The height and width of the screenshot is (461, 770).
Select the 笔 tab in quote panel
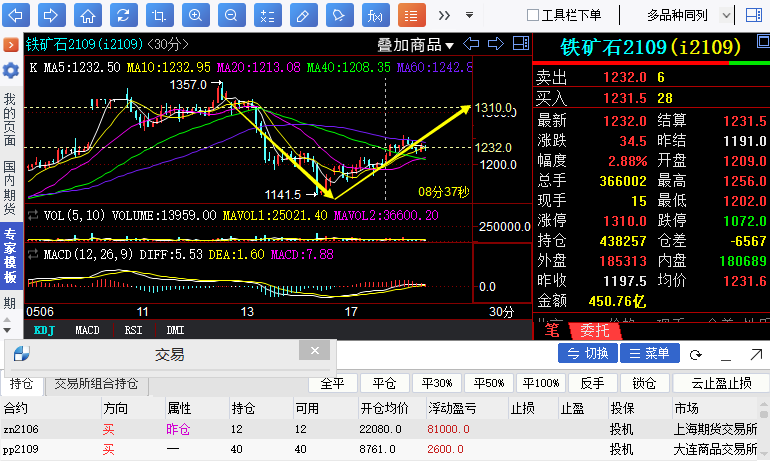552,330
